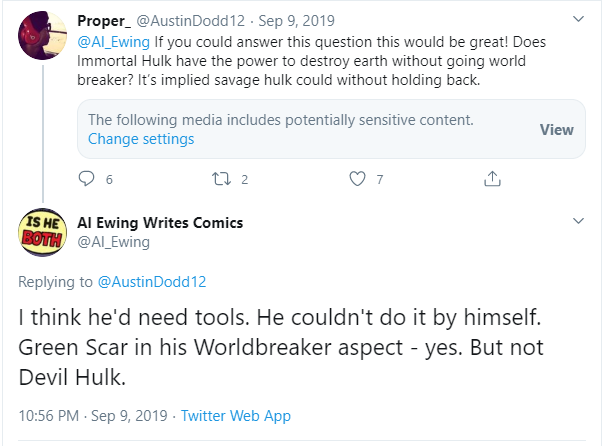Select the sensitive content warning text
Viewport: 605px width, 446px height.
[281, 120]
